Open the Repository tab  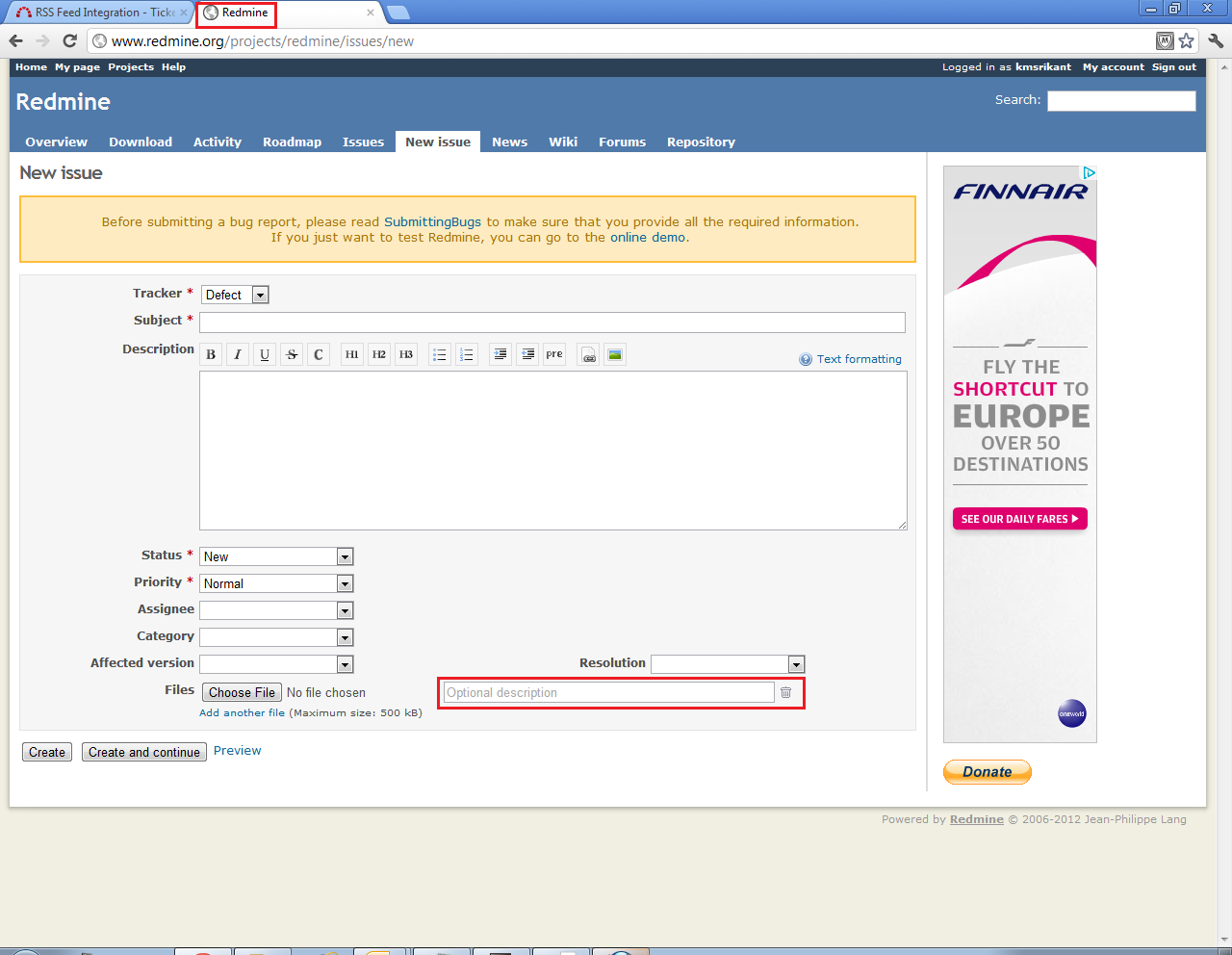[701, 142]
